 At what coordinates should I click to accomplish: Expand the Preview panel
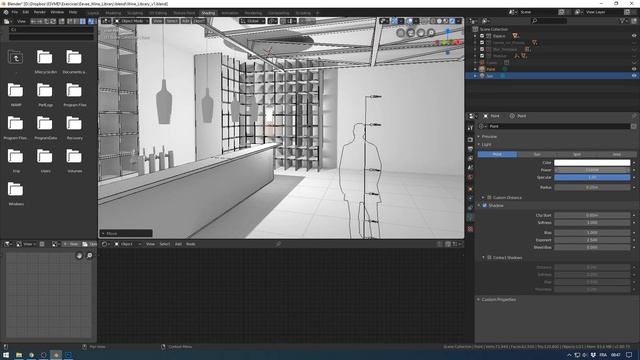(x=489, y=137)
